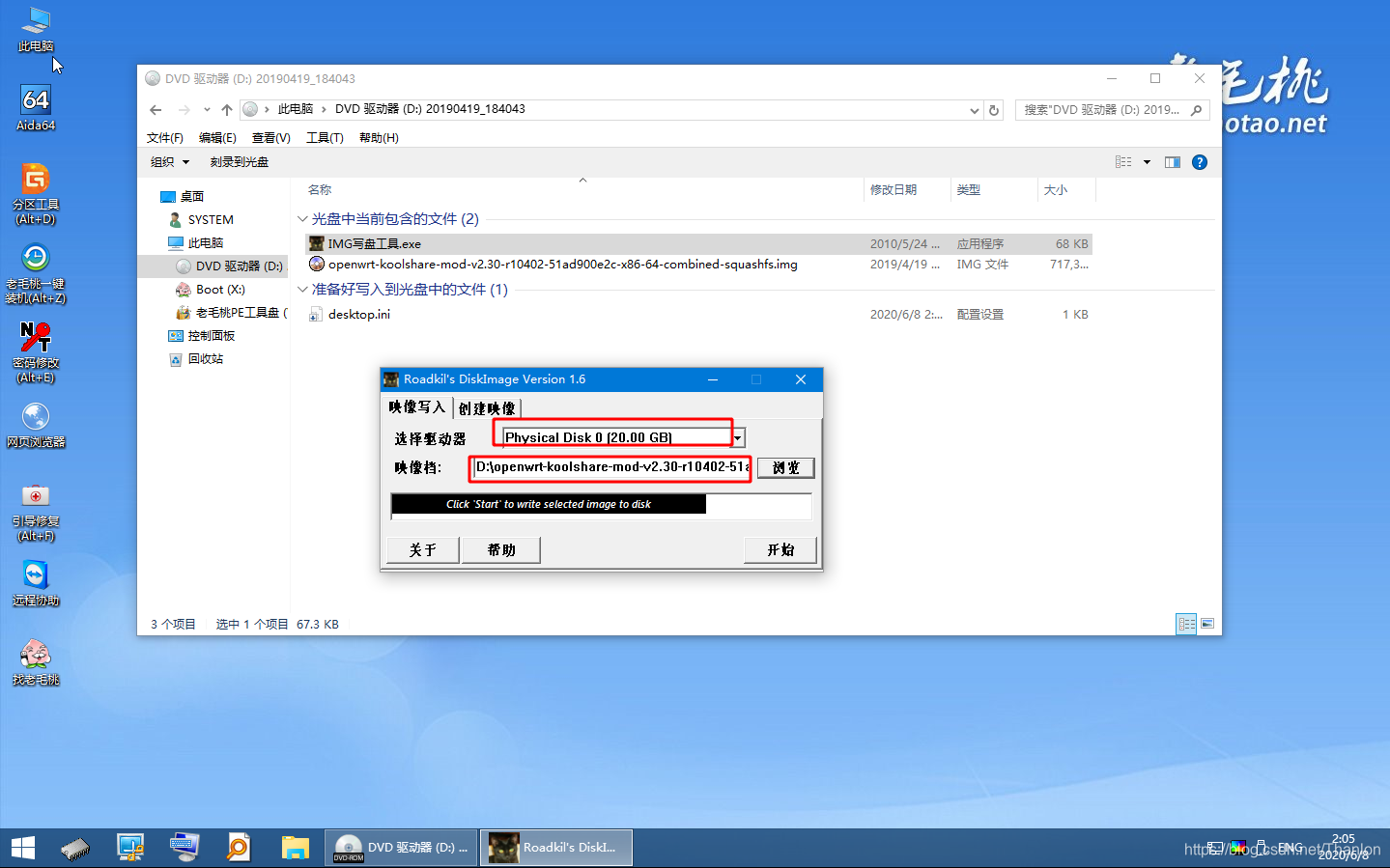Open the network monitor icon in taskbar

click(x=130, y=848)
